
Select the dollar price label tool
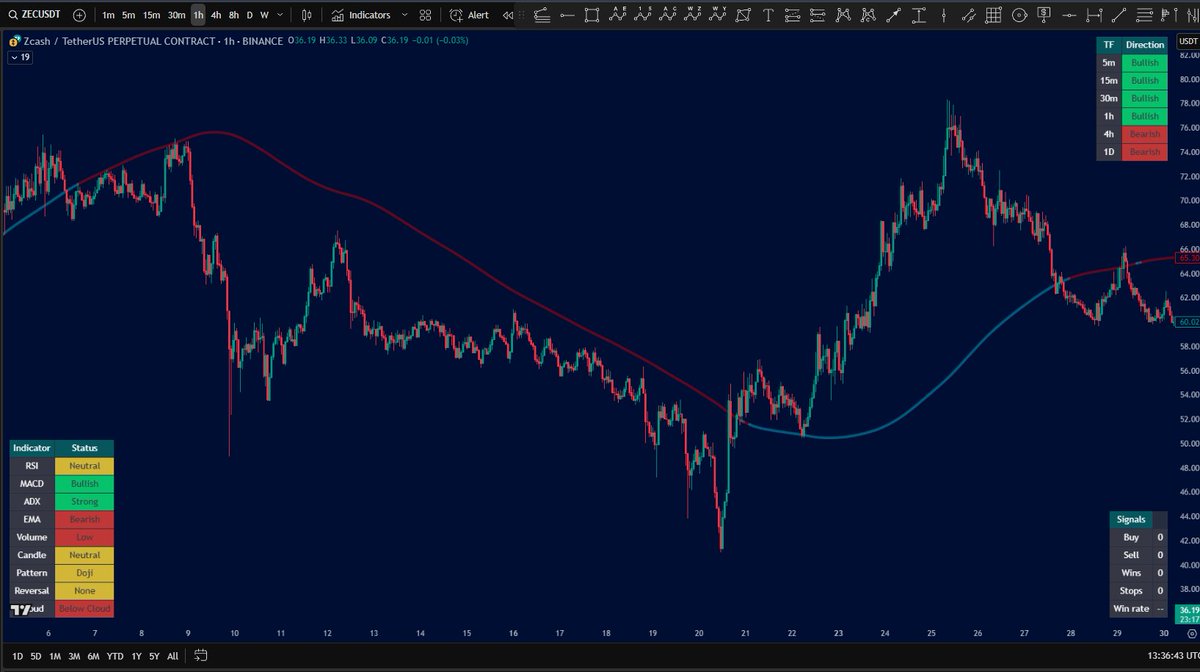1044,15
